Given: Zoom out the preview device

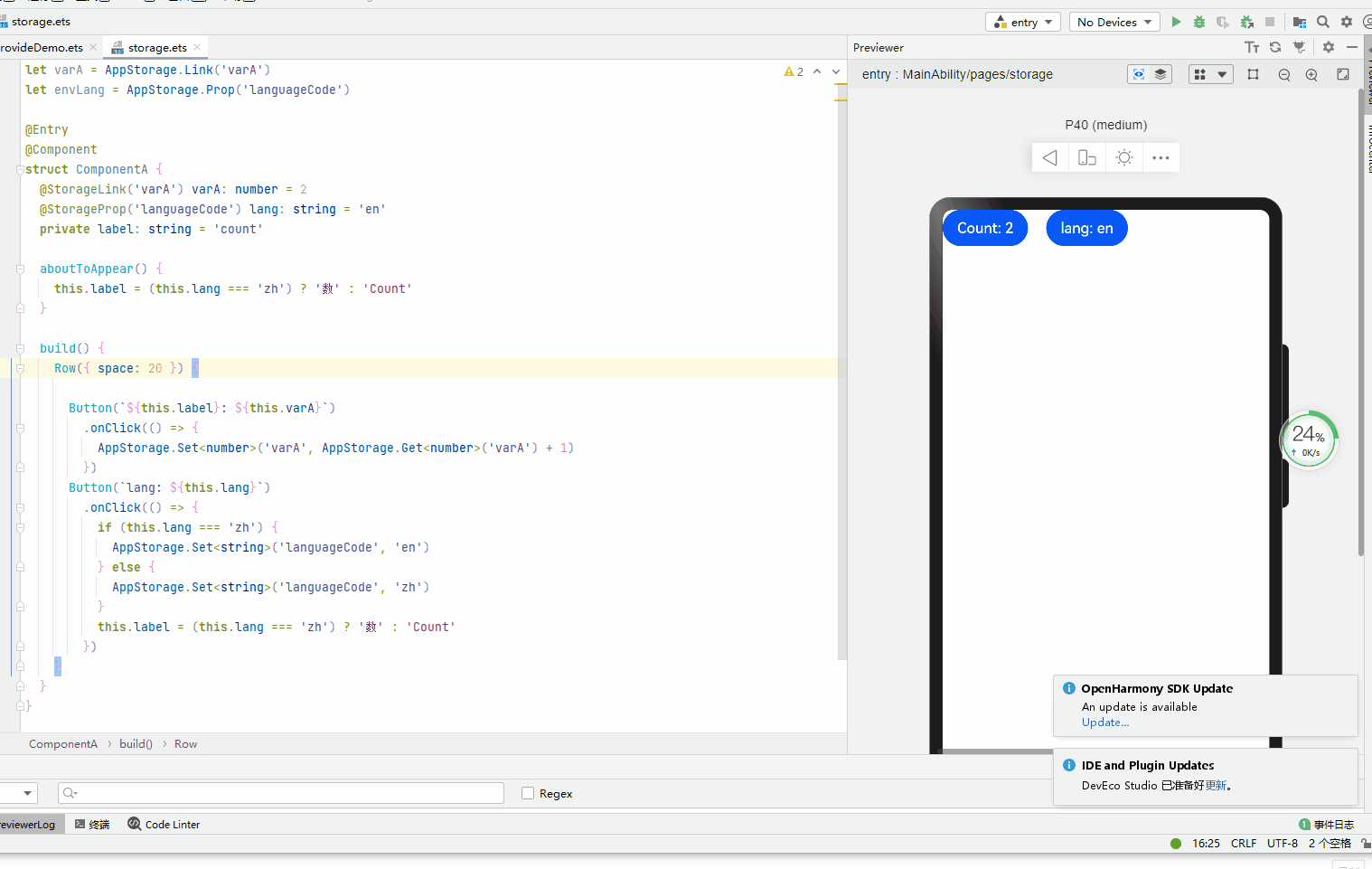Looking at the screenshot, I should pyautogui.click(x=1284, y=75).
